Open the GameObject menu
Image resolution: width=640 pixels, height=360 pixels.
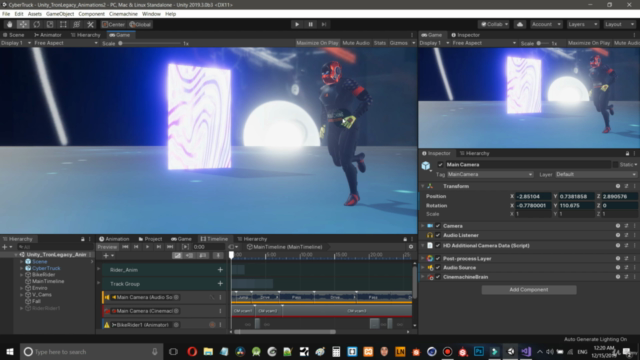pos(60,14)
